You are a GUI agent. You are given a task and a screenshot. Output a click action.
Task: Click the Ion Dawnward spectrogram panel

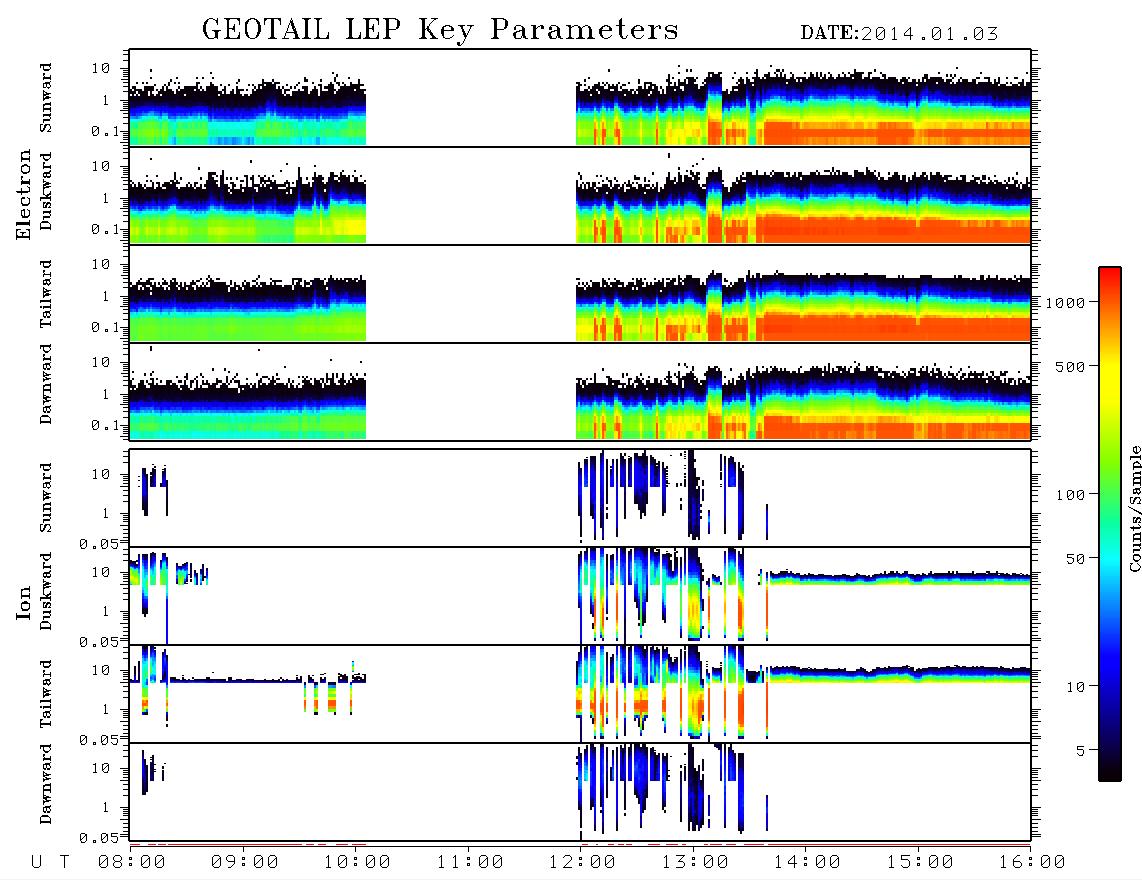580,792
